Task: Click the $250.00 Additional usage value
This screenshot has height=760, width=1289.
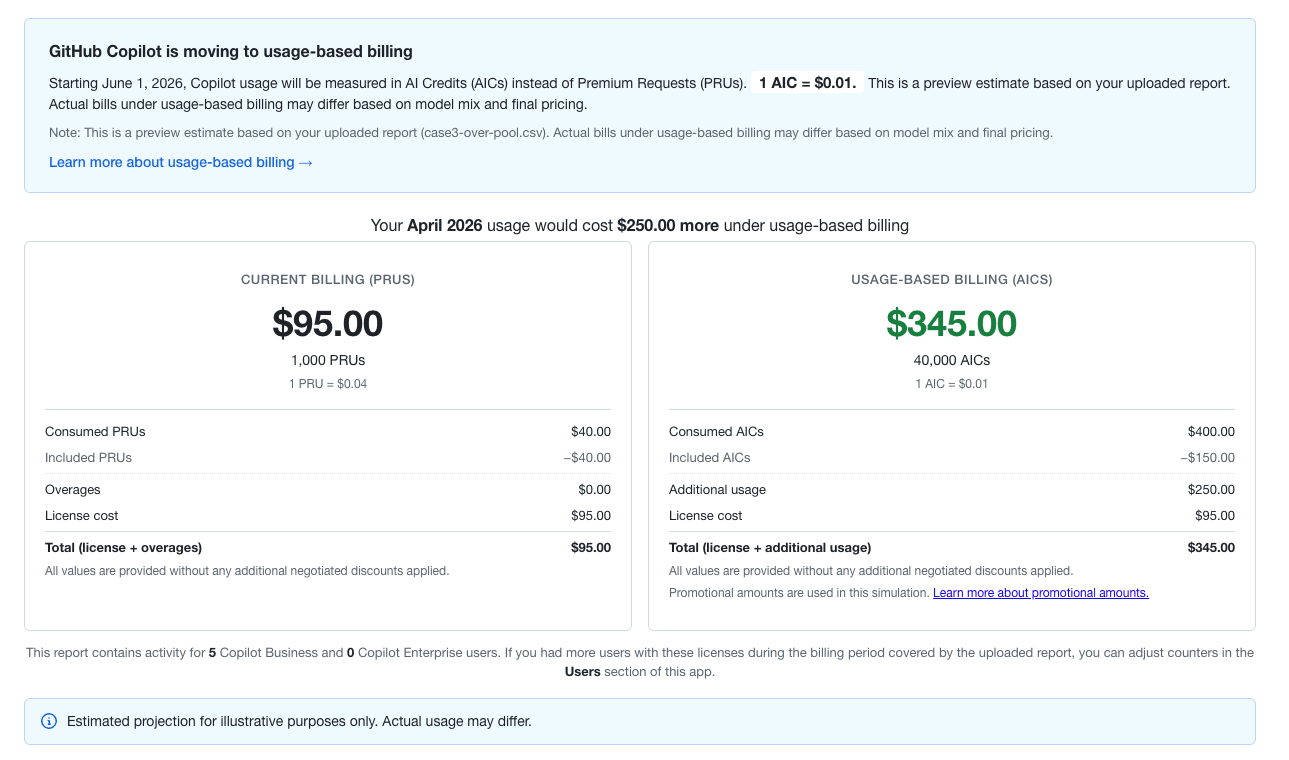Action: (x=1211, y=490)
